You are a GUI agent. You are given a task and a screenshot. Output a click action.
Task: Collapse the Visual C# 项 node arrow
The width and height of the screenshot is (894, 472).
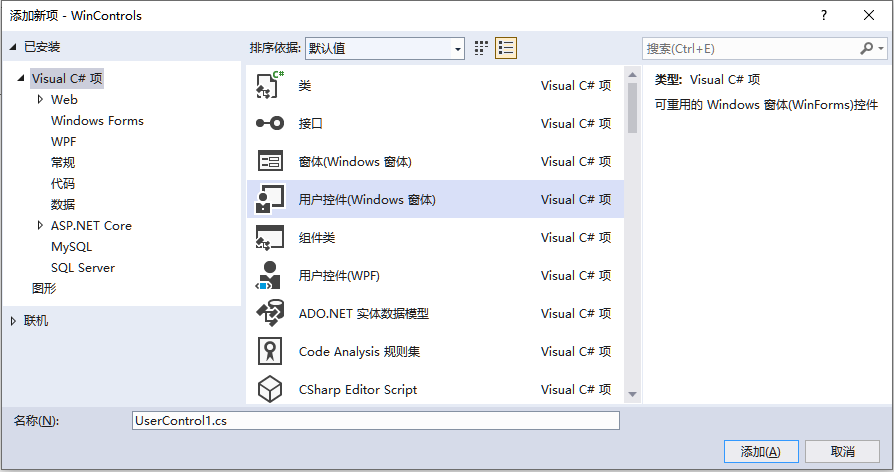click(x=21, y=78)
